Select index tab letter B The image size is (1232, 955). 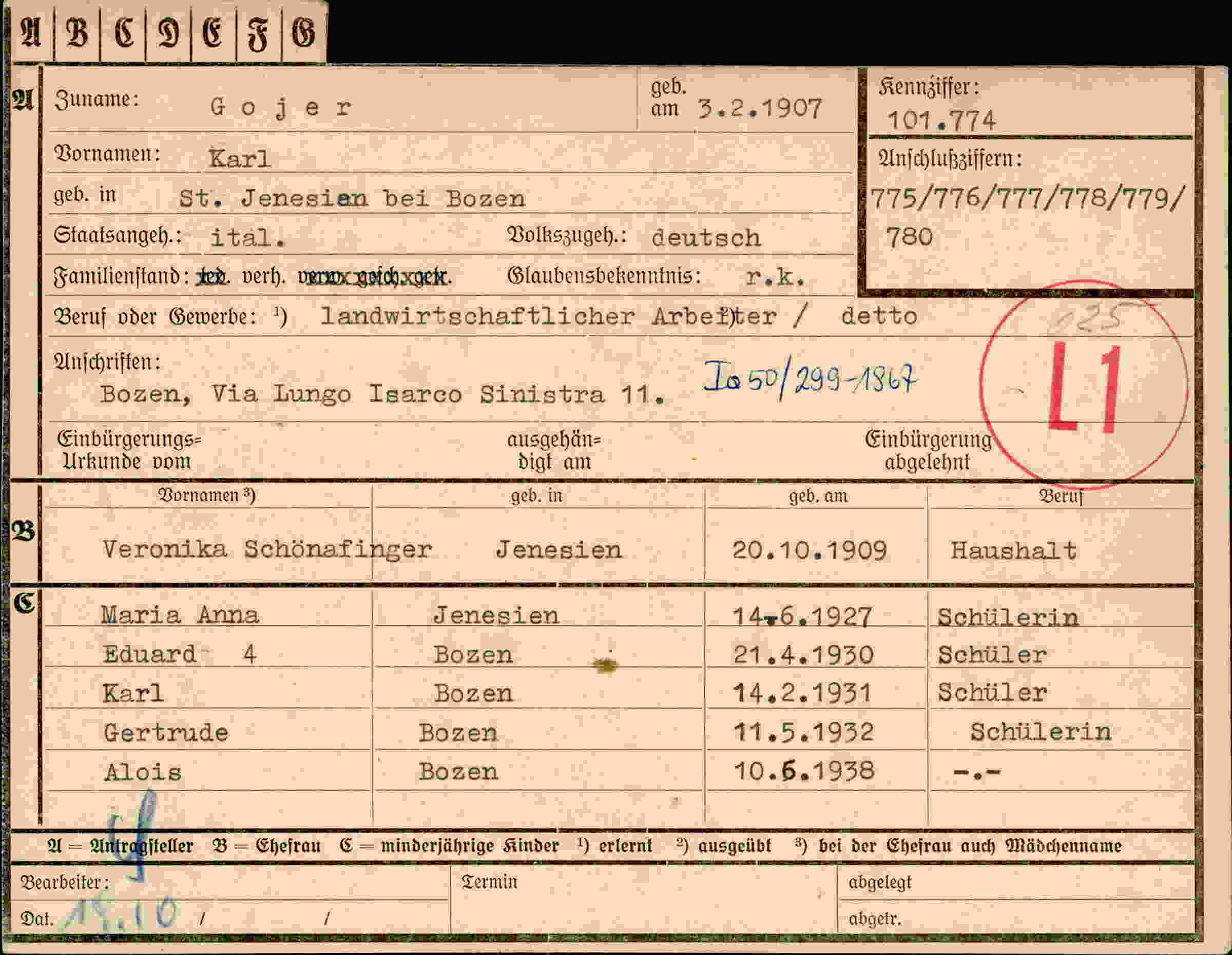(x=78, y=32)
